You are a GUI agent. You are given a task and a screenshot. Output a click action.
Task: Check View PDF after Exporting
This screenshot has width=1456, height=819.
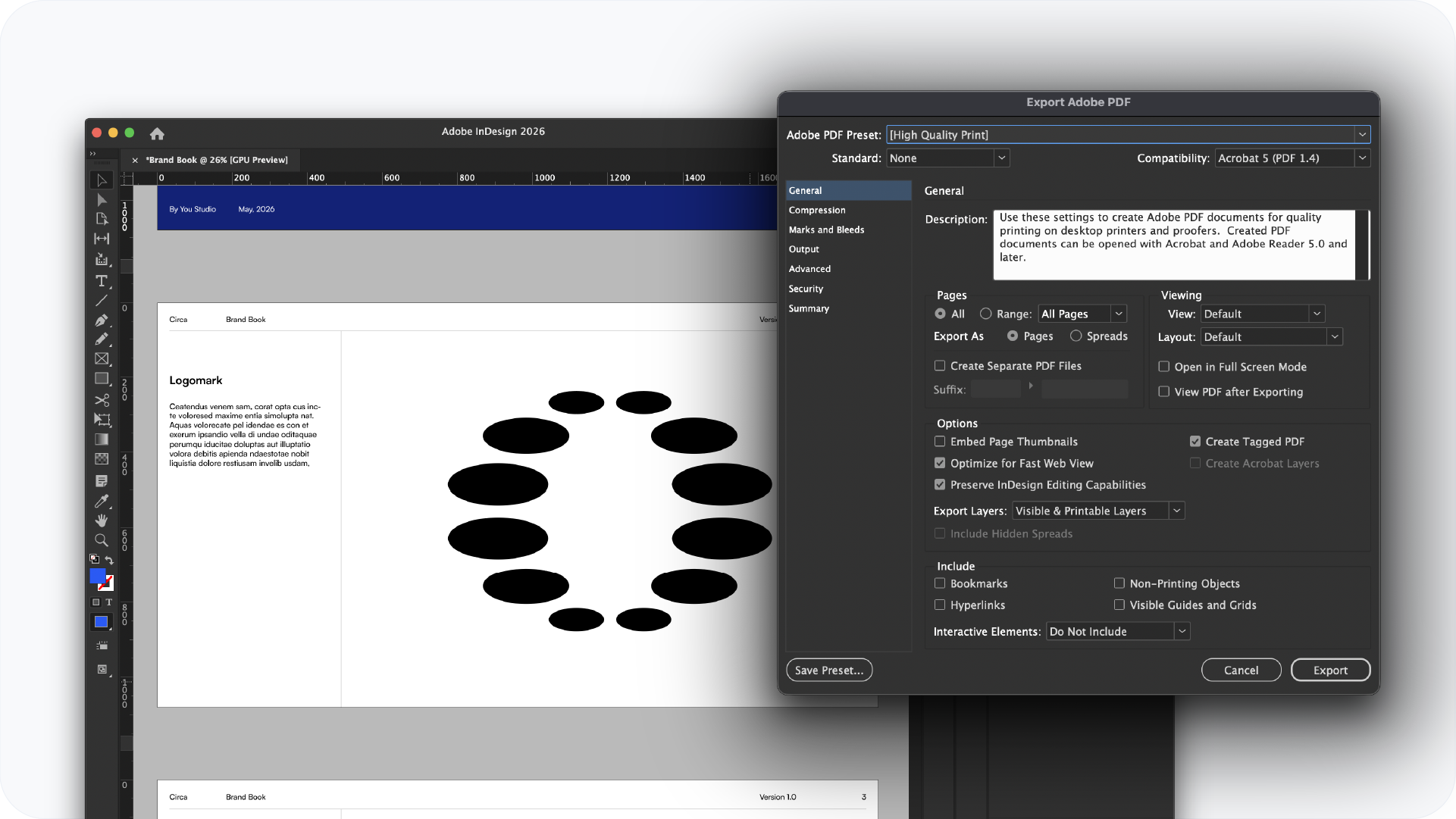(1163, 392)
